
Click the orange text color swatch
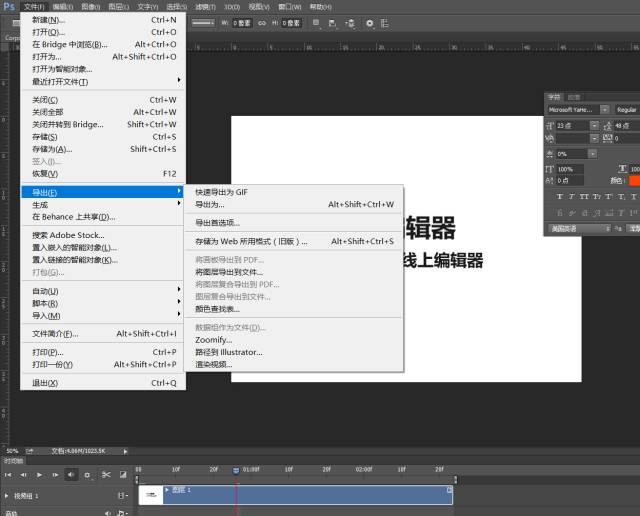coord(635,181)
